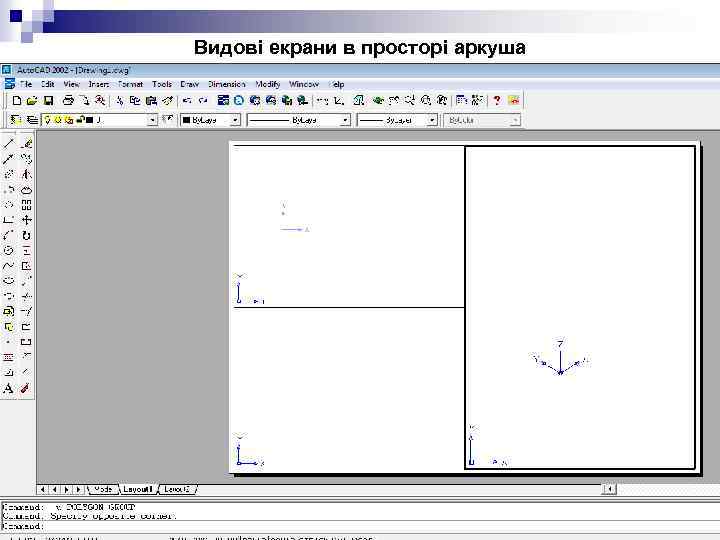
Task: Select the Hatch tool
Action: [9, 357]
